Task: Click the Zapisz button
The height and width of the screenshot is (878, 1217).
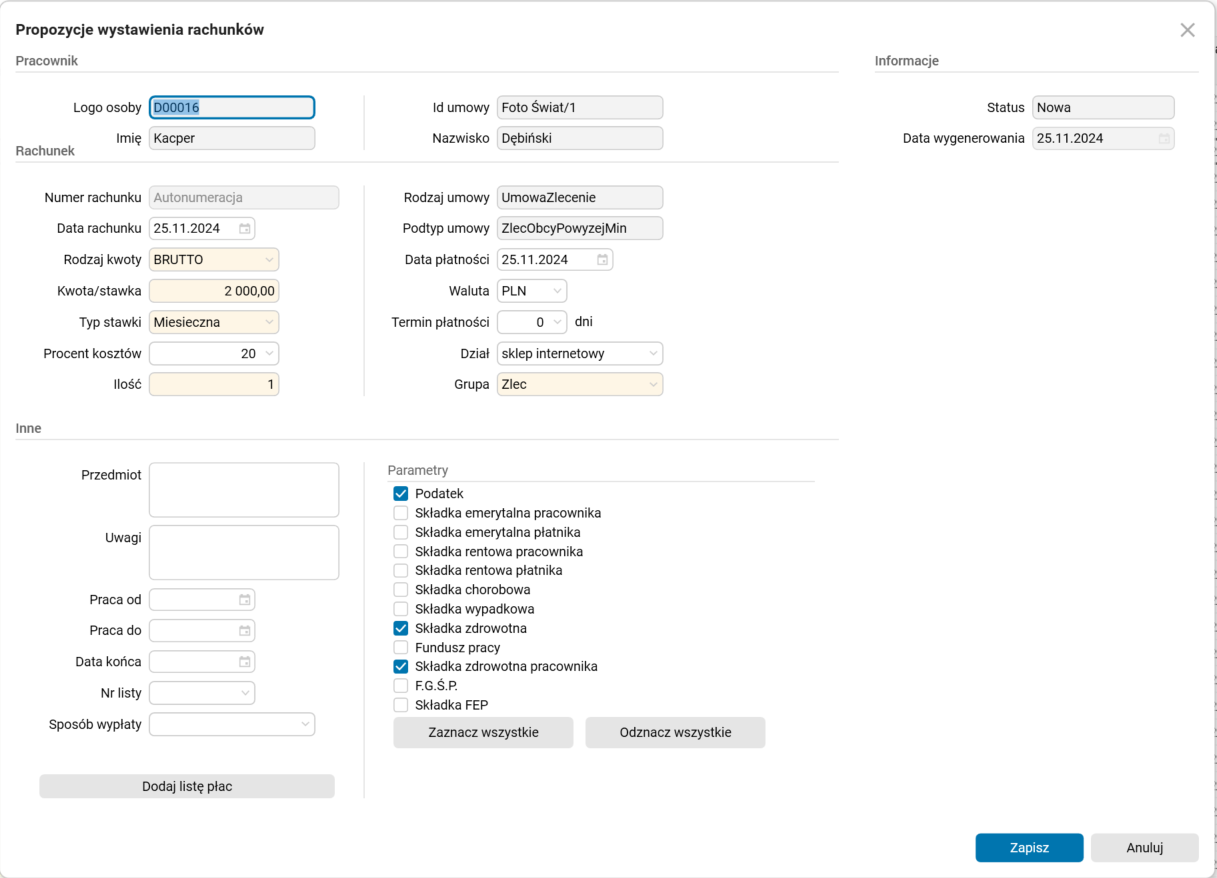Action: [x=1029, y=848]
